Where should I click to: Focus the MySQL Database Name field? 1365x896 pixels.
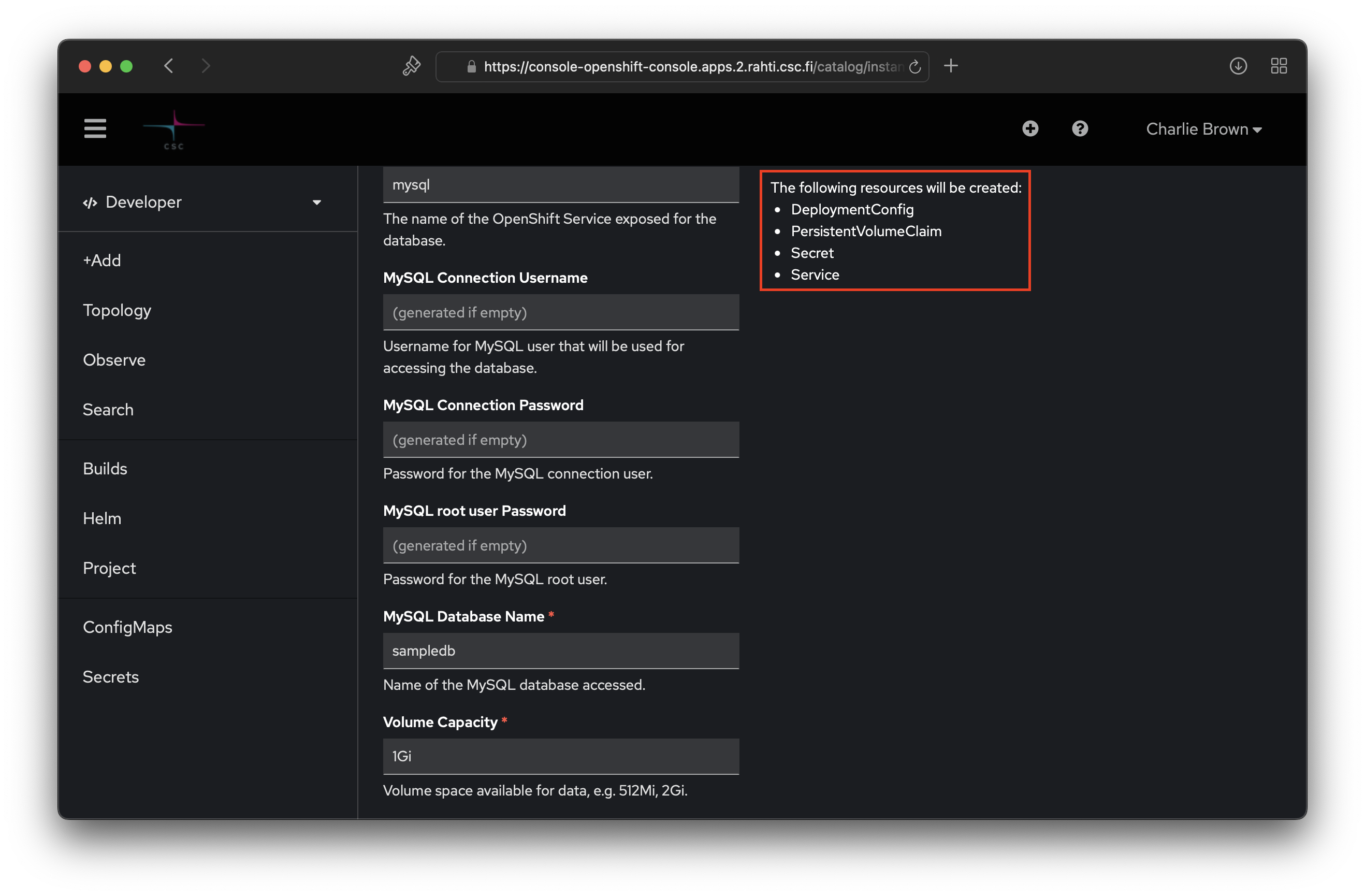click(x=560, y=651)
